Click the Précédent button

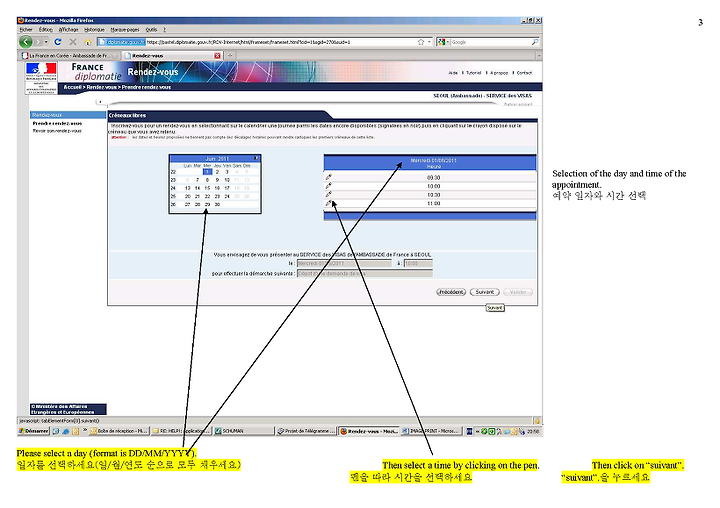click(x=451, y=292)
